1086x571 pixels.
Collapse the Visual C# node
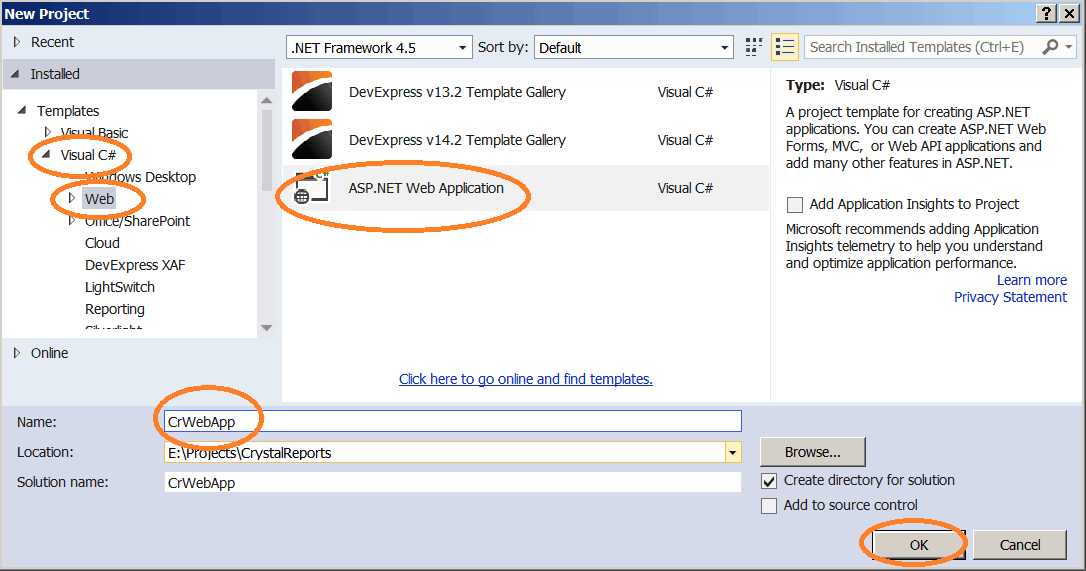(x=46, y=155)
